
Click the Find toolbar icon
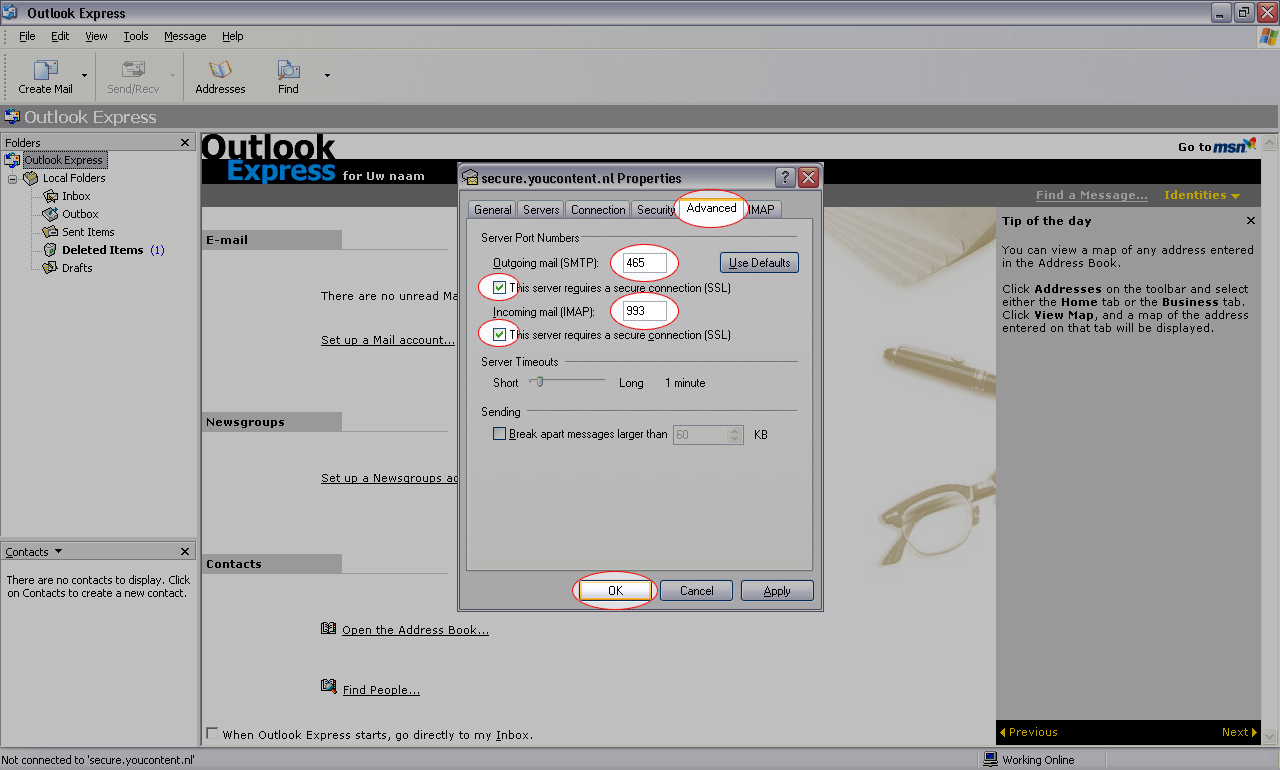coord(288,70)
